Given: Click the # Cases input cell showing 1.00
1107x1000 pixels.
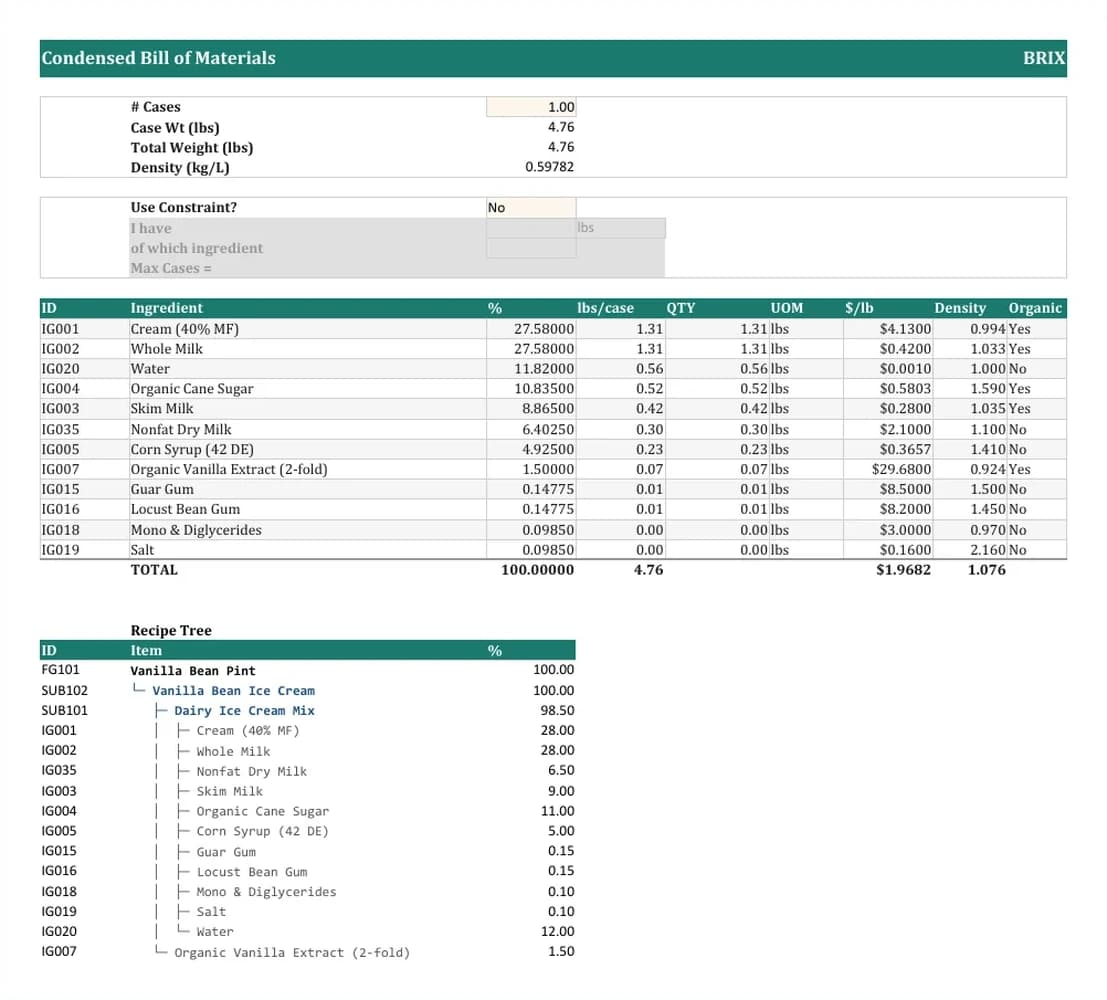Looking at the screenshot, I should click(x=531, y=107).
